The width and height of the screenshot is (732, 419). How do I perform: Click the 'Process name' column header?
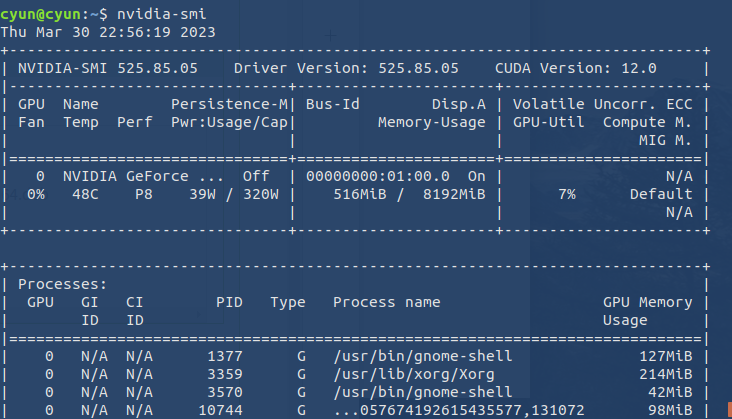click(387, 302)
